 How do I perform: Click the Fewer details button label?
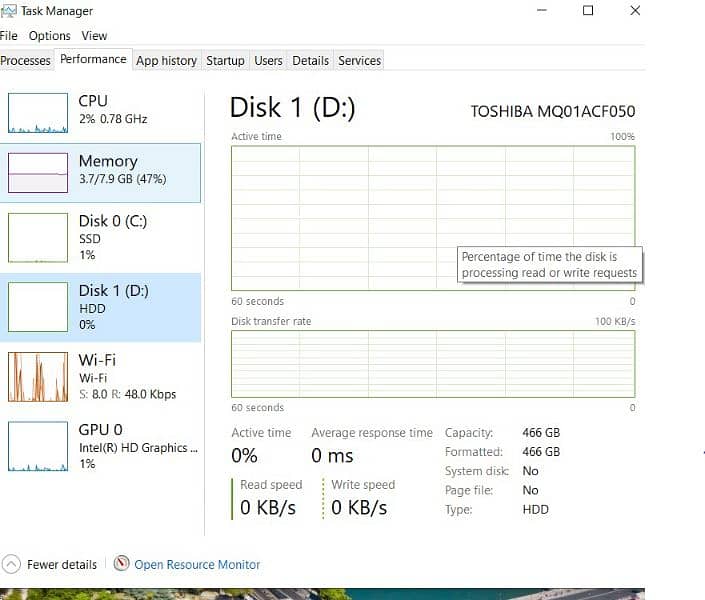(62, 564)
